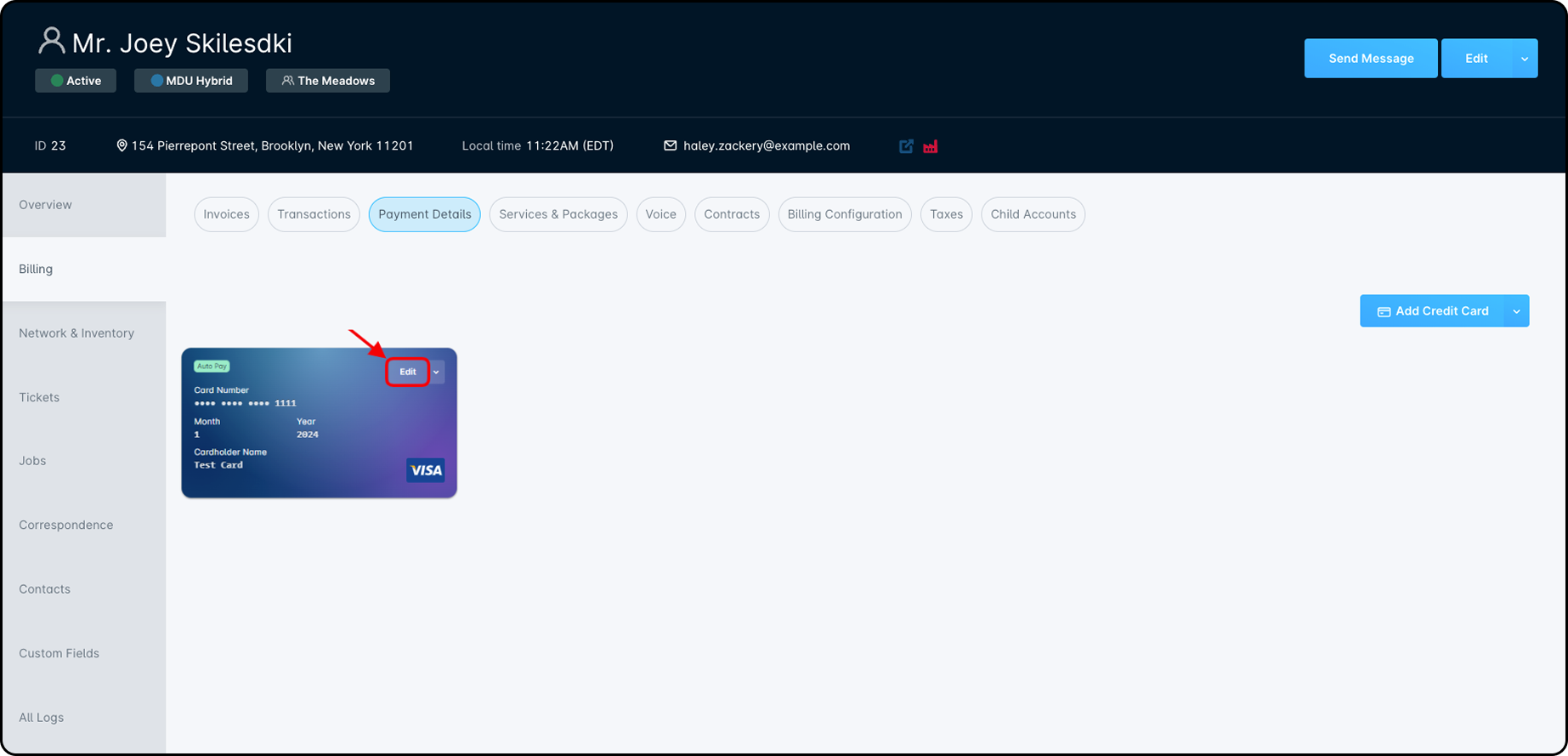Click the Active status badge

coord(76,81)
